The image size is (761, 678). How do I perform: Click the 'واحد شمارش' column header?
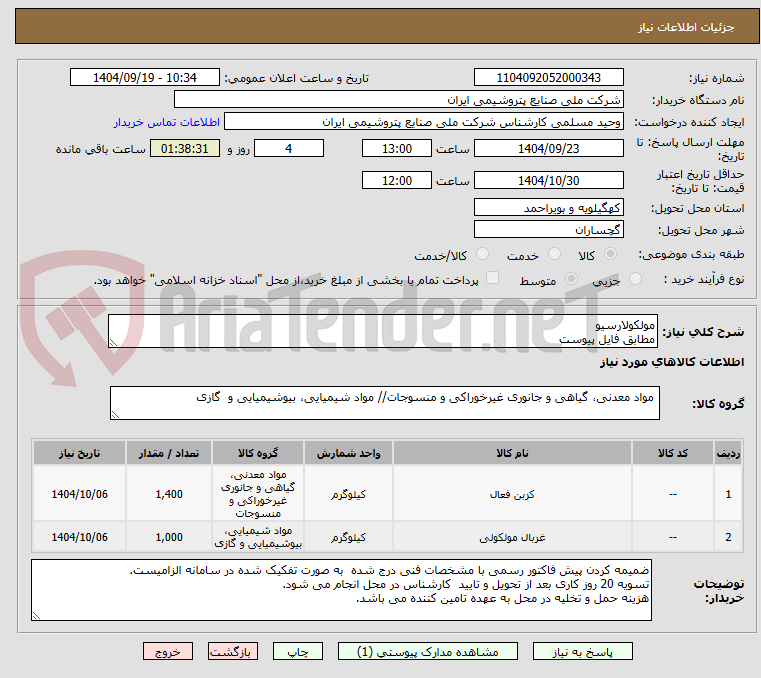[x=348, y=453]
